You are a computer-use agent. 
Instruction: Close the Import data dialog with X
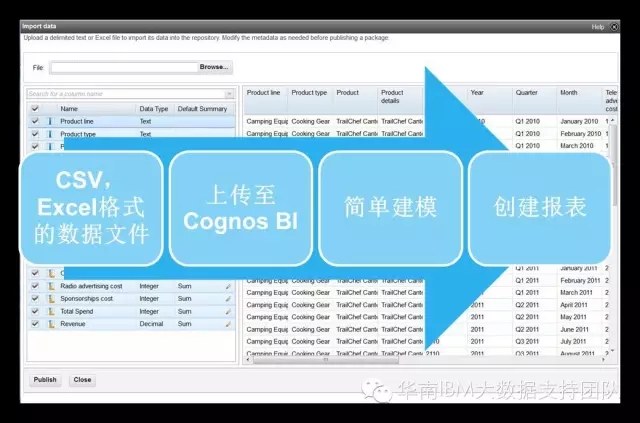(614, 27)
